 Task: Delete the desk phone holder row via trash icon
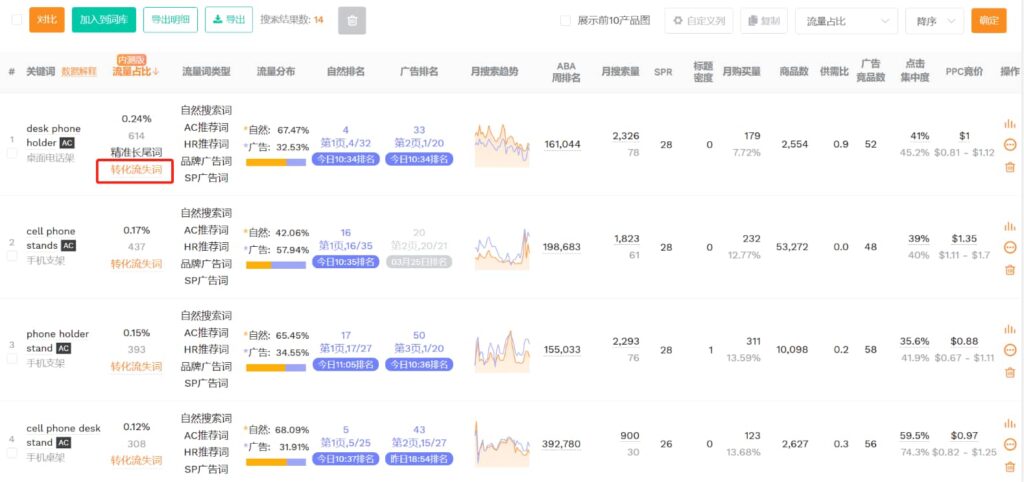[1010, 167]
